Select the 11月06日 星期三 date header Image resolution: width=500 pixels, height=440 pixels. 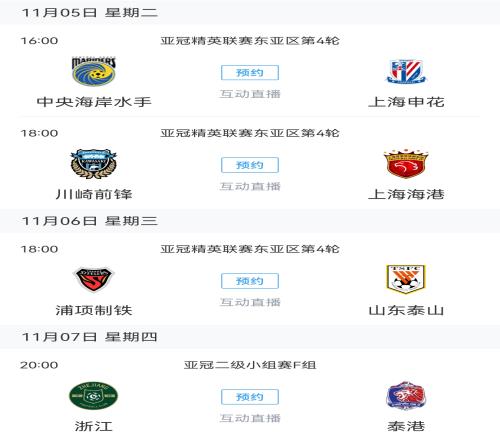coord(90,221)
